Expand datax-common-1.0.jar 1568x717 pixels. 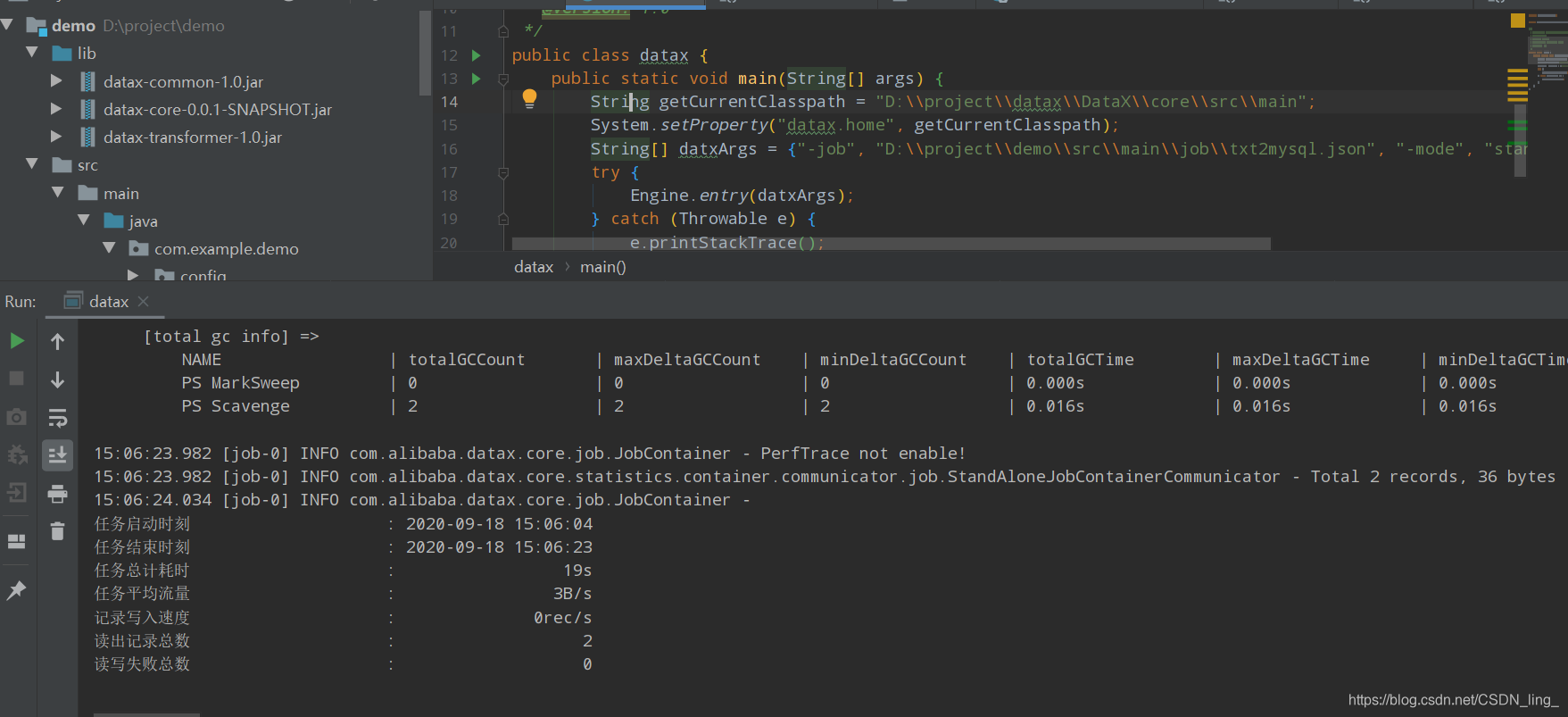[56, 81]
